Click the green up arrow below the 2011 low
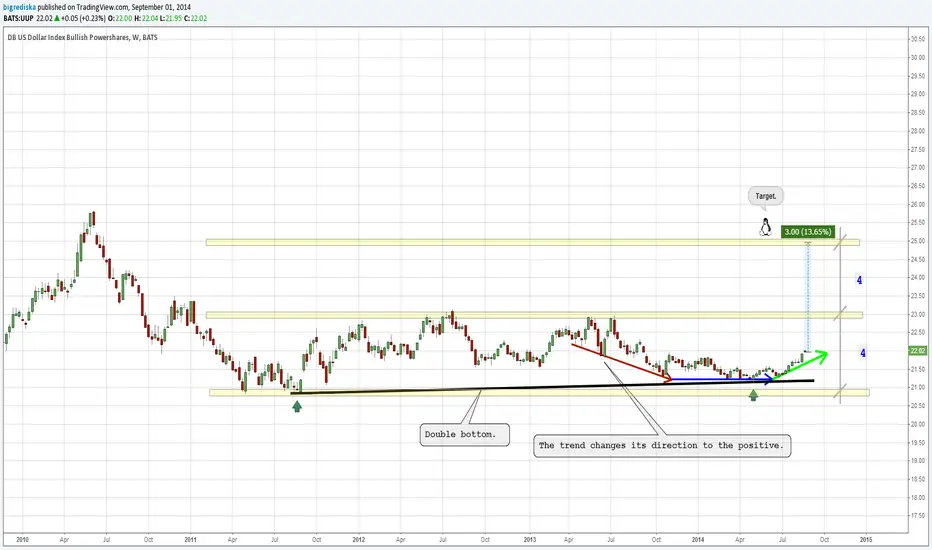This screenshot has height=550, width=932. coord(297,406)
